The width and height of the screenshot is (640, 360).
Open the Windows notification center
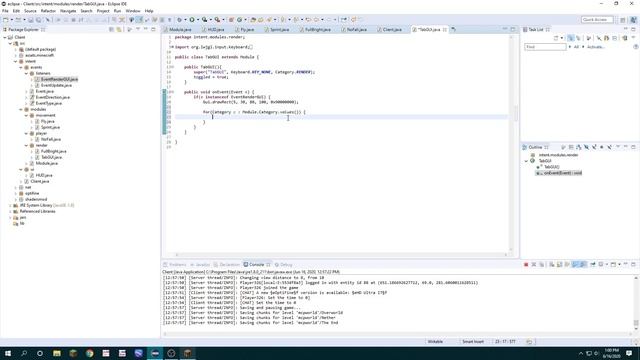click(x=629, y=353)
